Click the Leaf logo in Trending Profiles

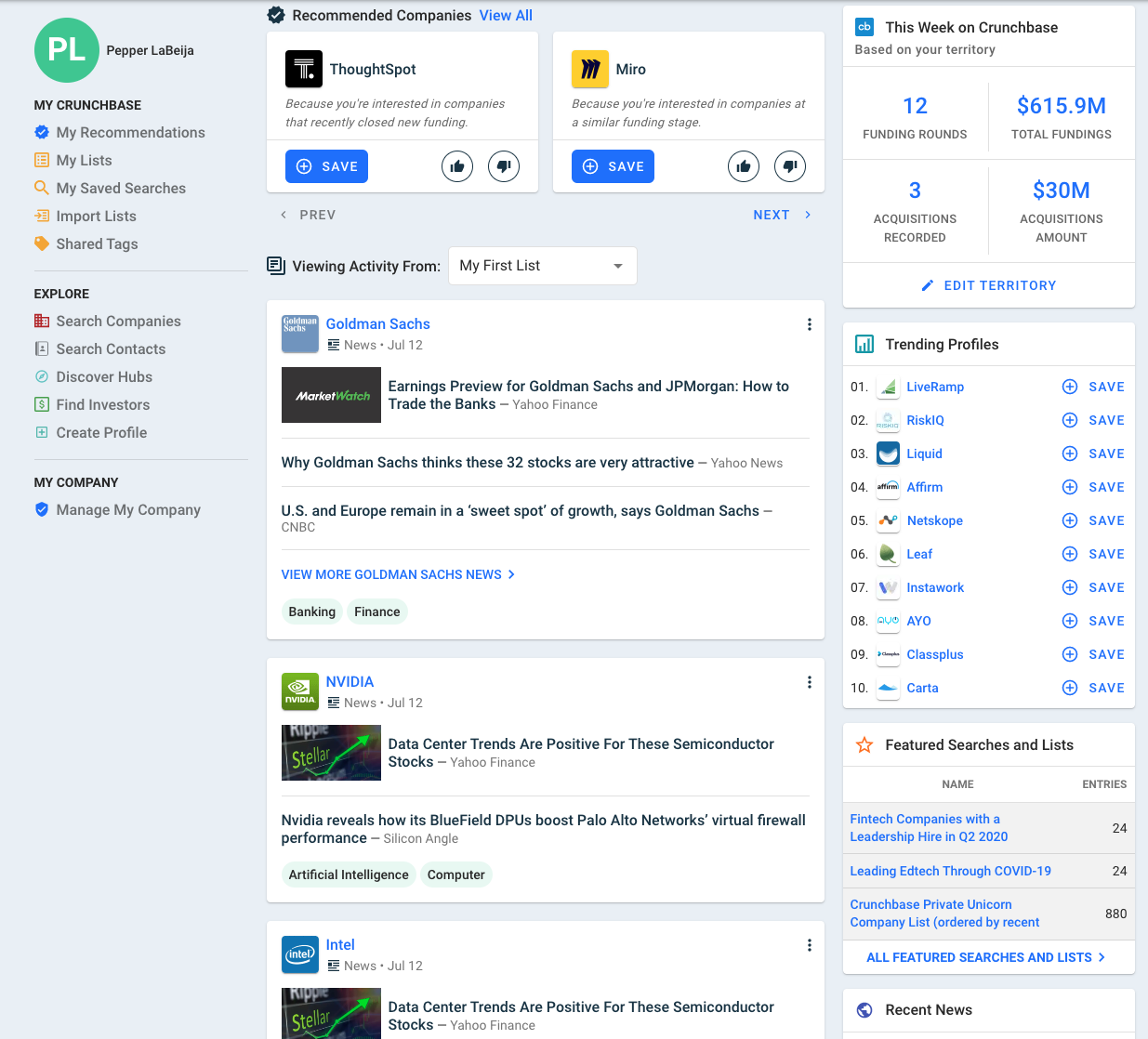(x=888, y=554)
